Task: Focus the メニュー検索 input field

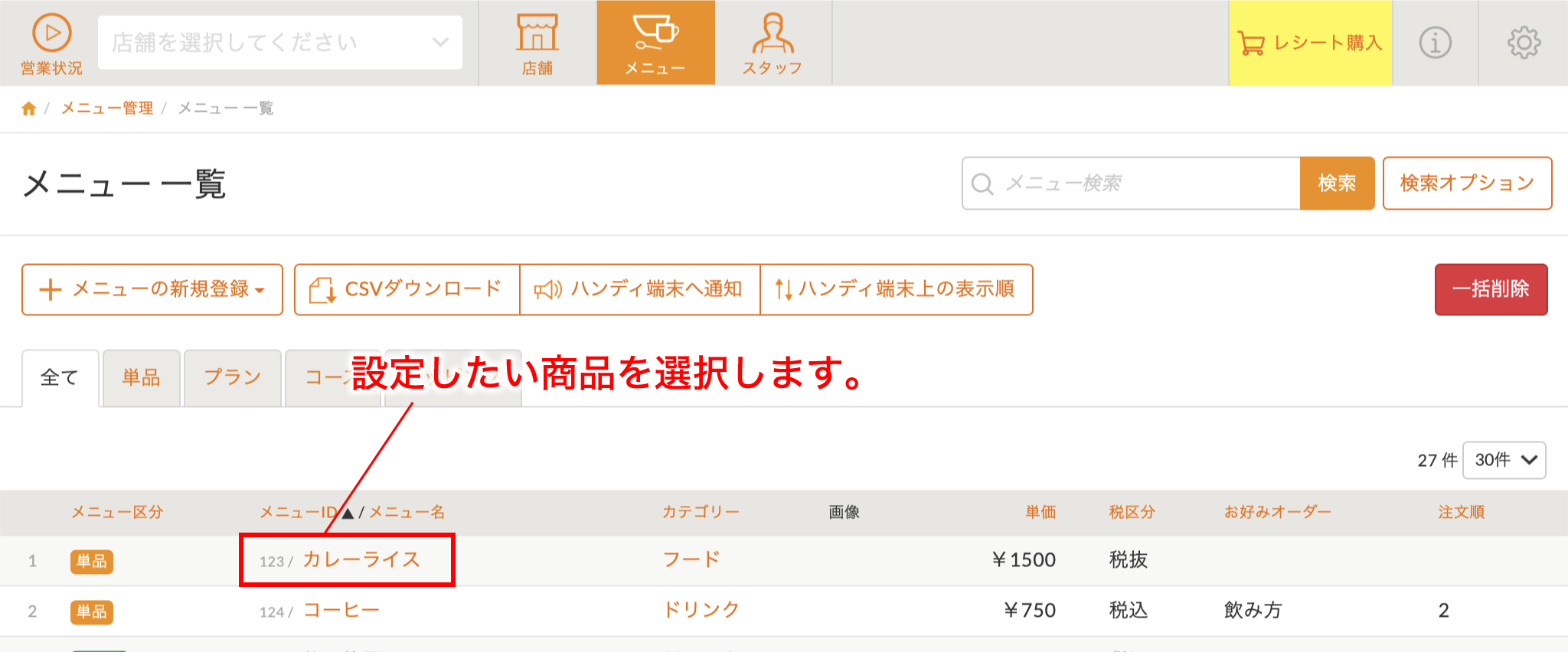Action: pos(1131,183)
